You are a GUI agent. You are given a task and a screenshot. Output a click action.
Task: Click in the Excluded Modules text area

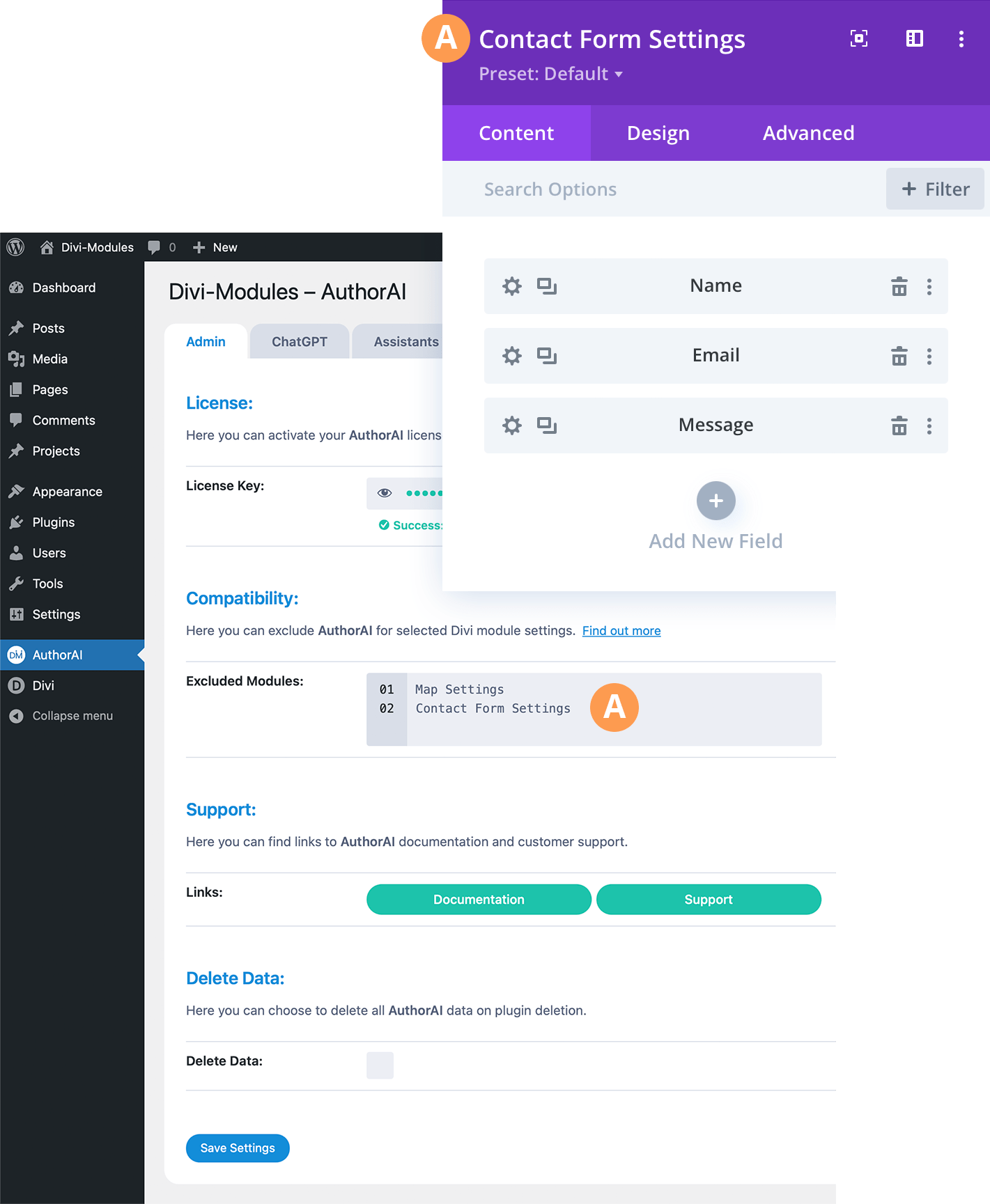tap(594, 710)
